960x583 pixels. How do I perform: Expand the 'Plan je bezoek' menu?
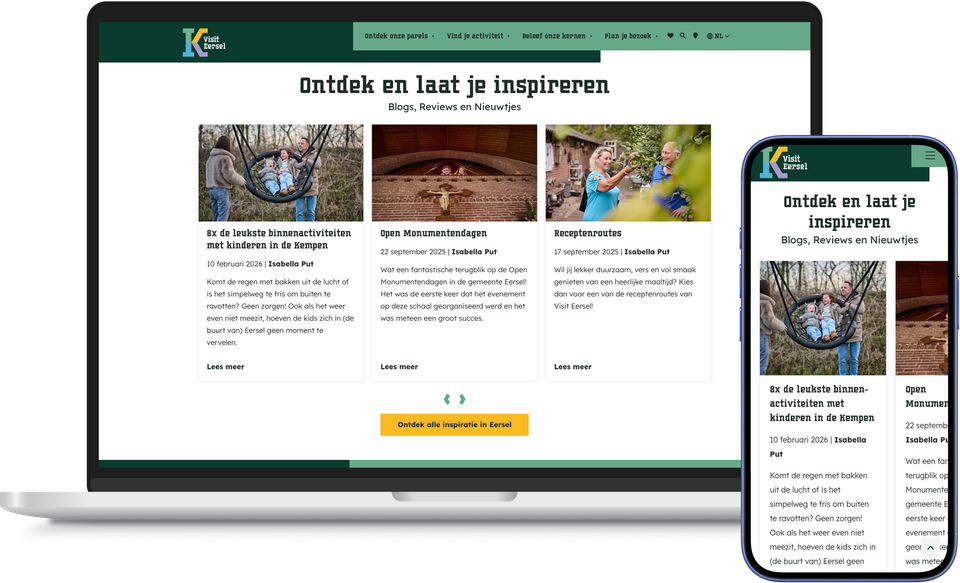pos(631,36)
